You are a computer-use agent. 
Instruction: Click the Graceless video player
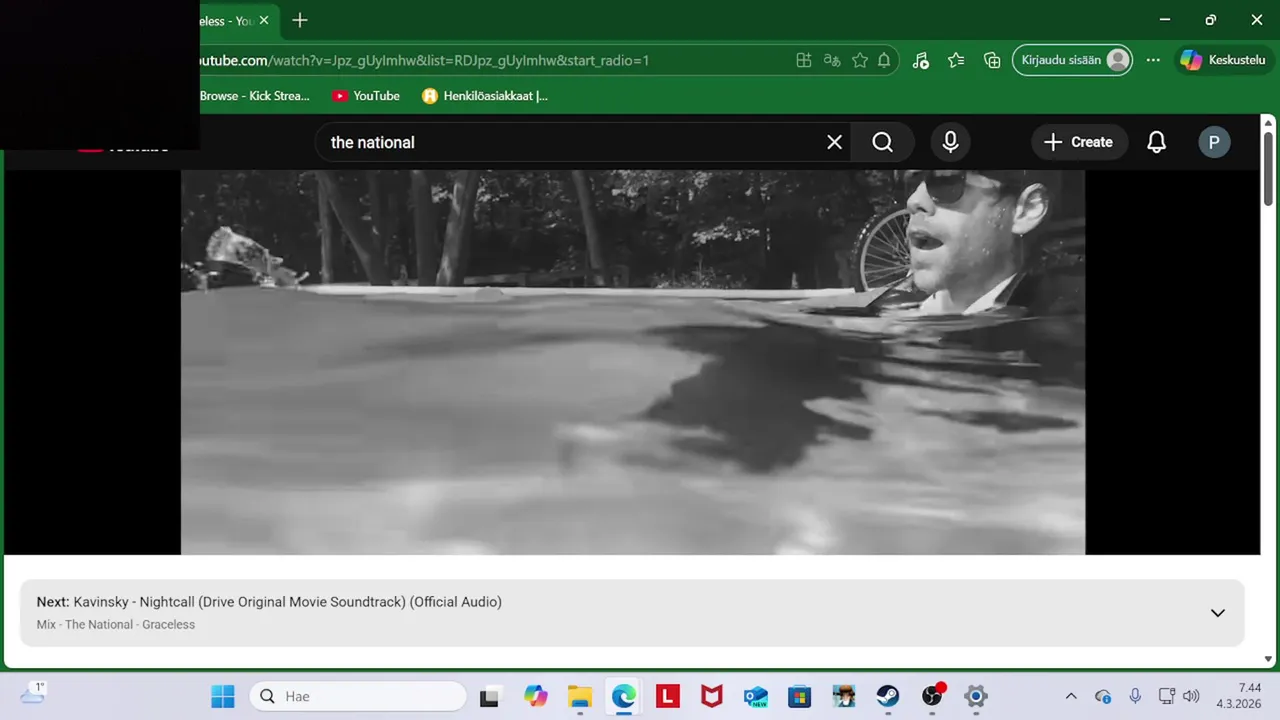[632, 362]
